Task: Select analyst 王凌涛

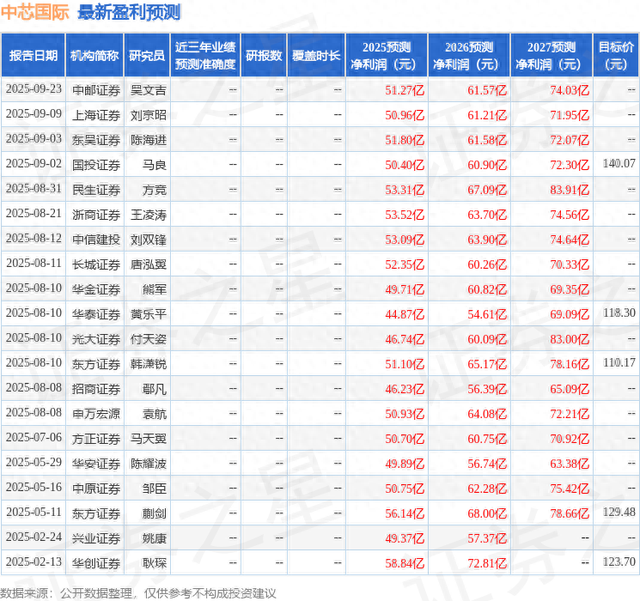Action: (148, 215)
